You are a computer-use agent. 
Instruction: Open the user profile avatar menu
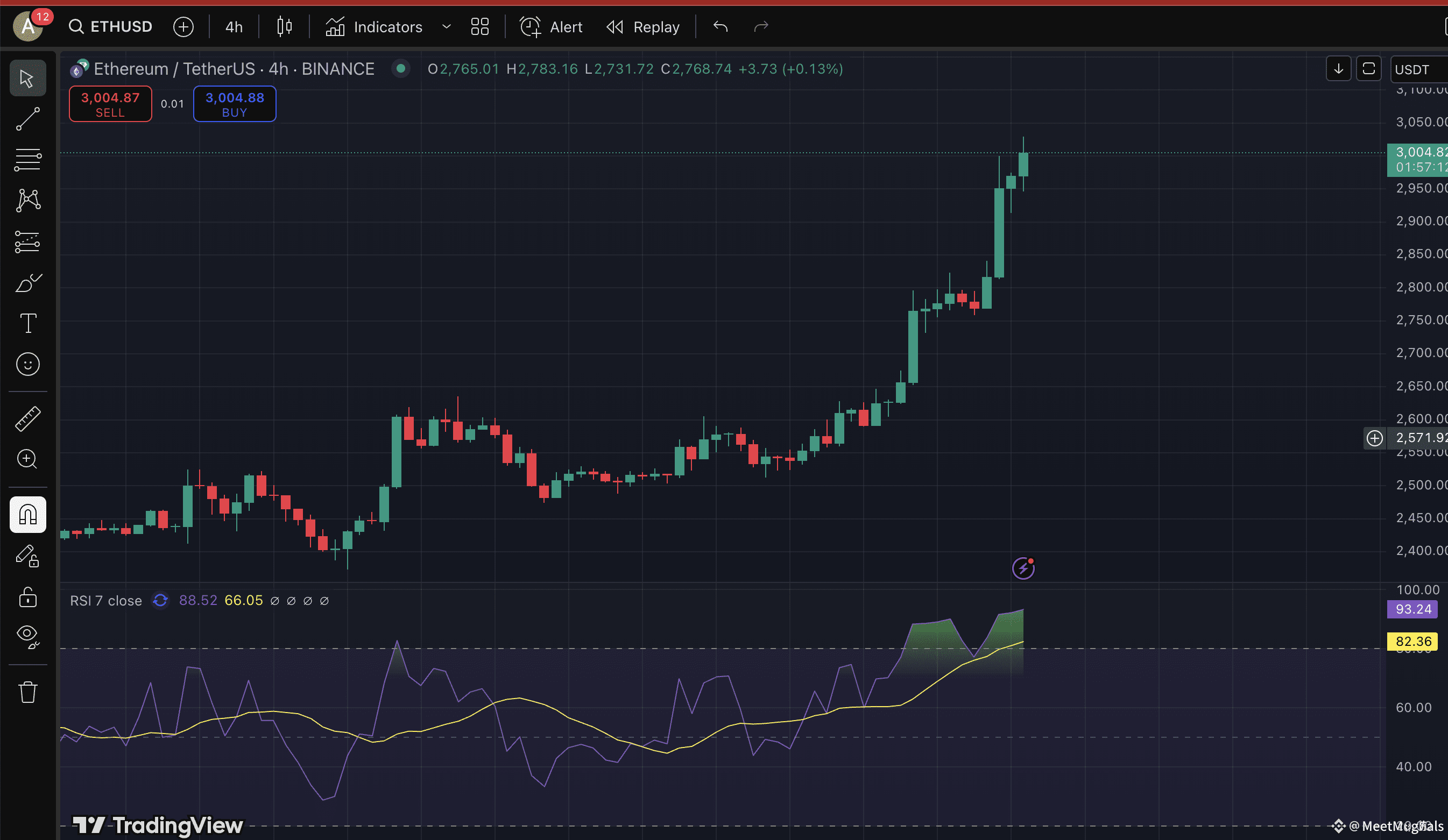point(27,26)
